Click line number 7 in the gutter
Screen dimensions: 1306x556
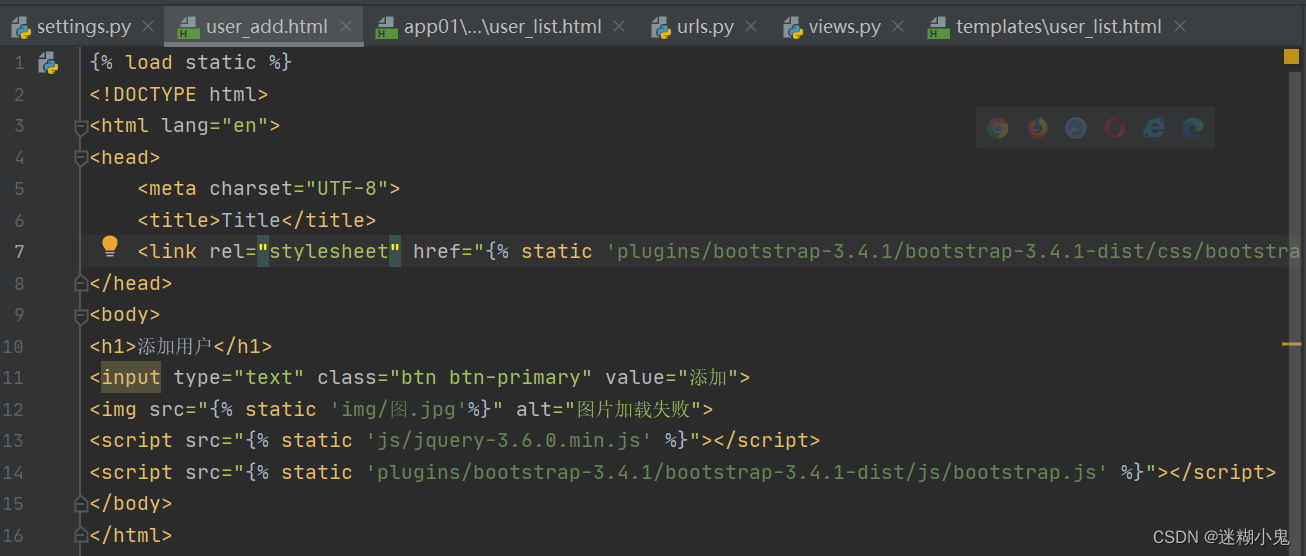(19, 251)
